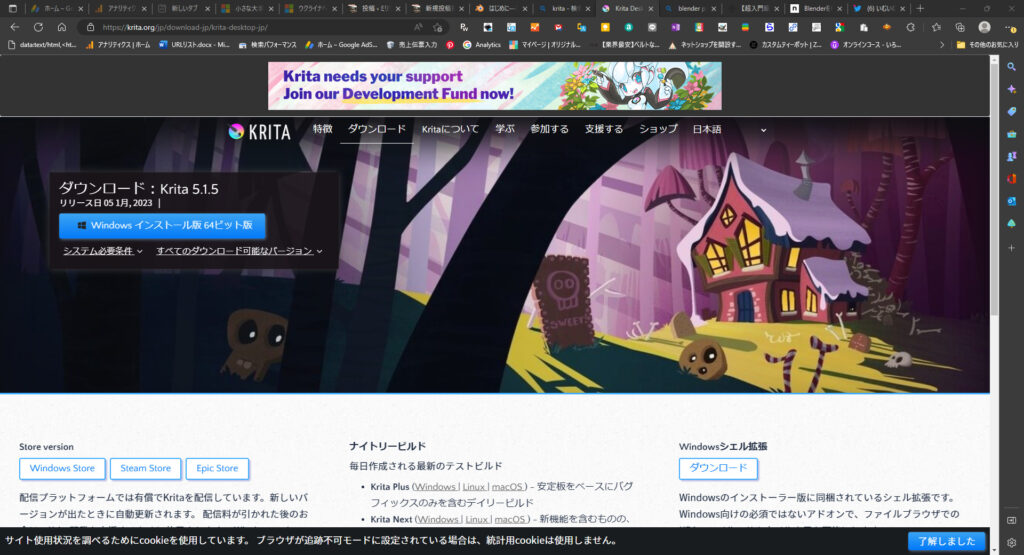Open the Collections icon
The image size is (1024, 555).
[x=960, y=27]
